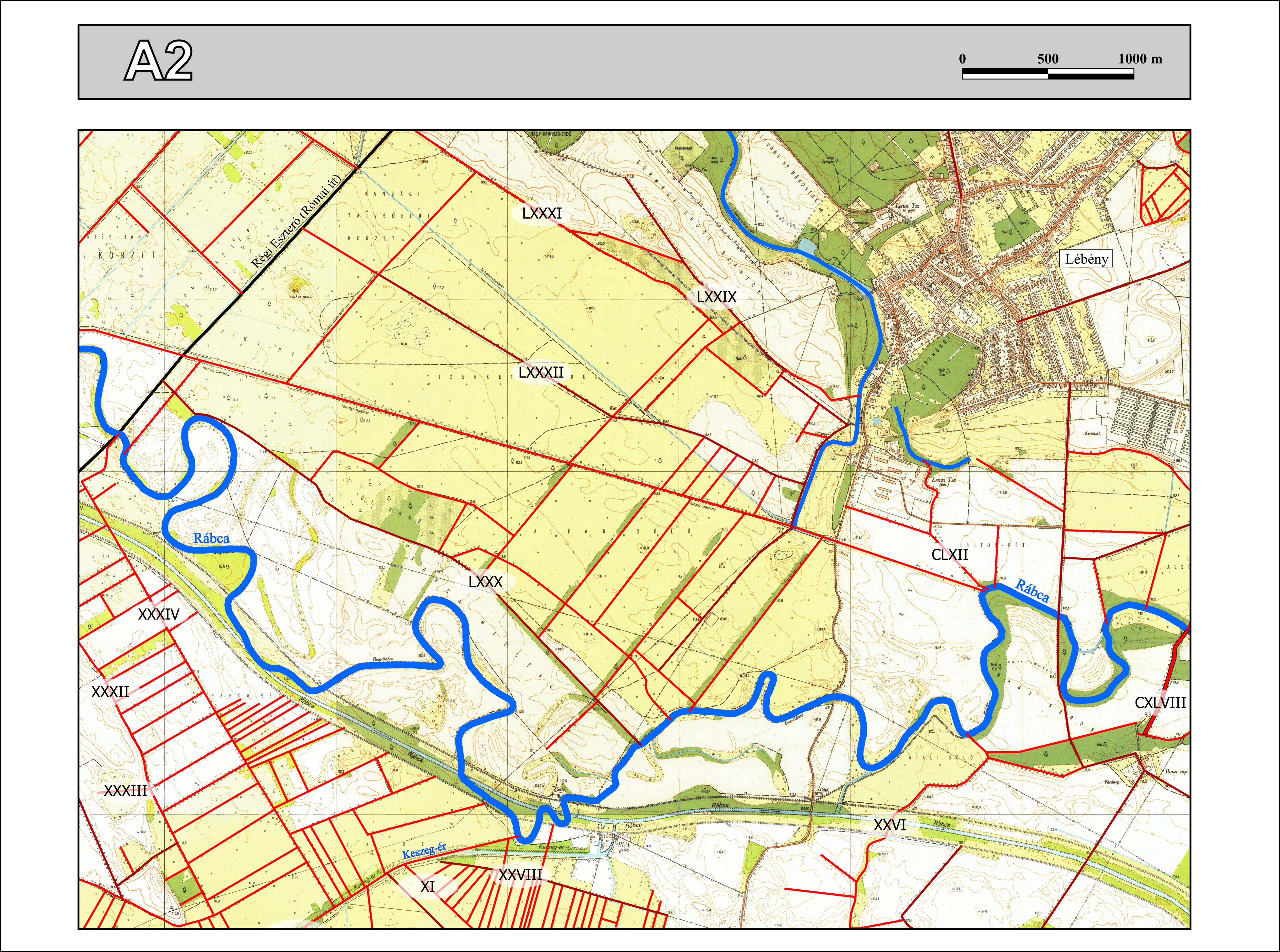This screenshot has height=952, width=1280.
Task: Click the XXXIV parcel label
Action: pos(158,614)
